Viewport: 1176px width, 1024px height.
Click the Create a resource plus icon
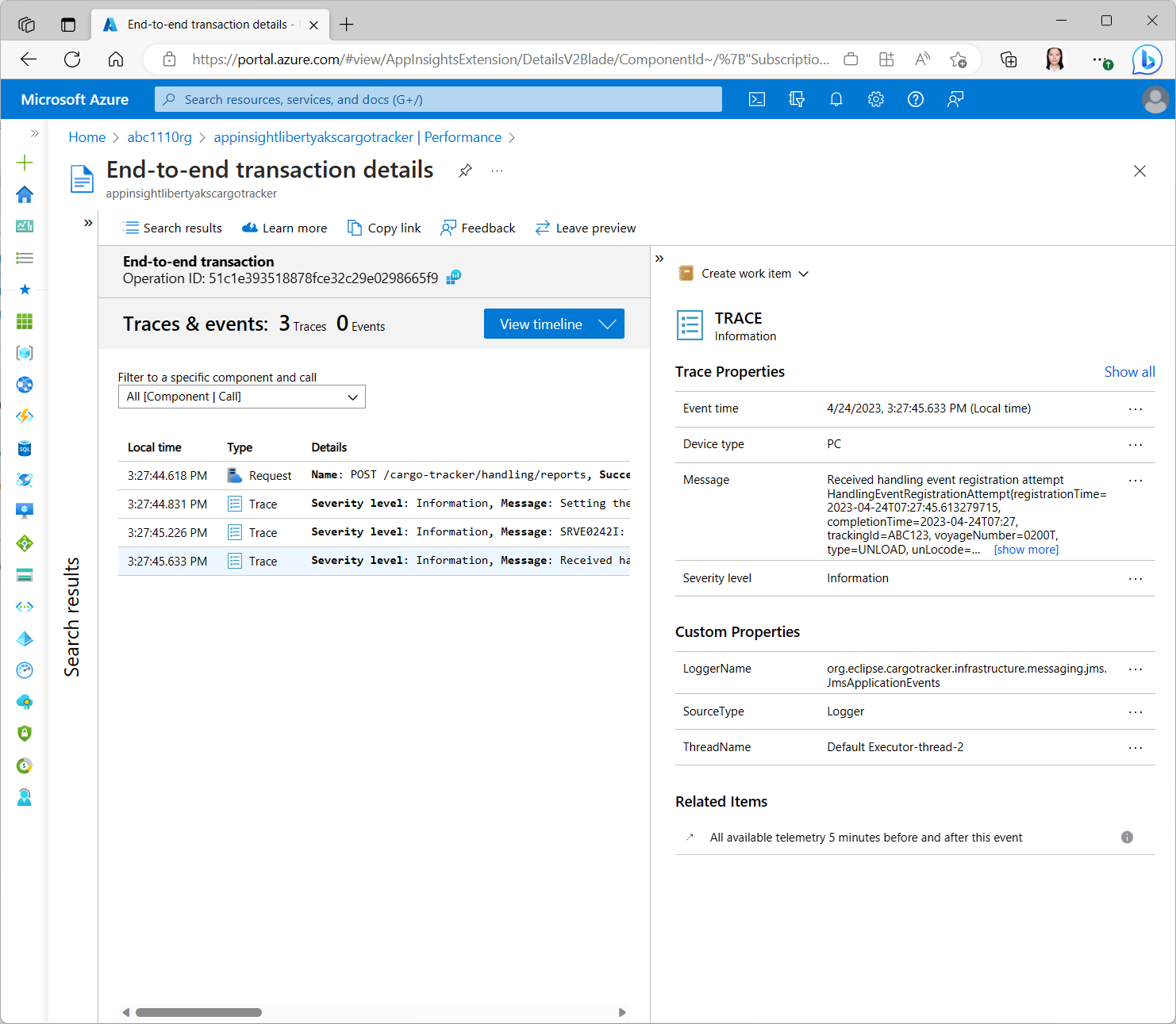click(25, 163)
